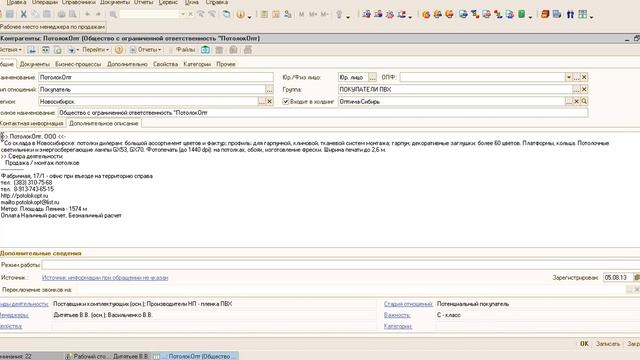640x360 pixels.
Task: Click the magnifier search icon in main toolbar
Action: pyautogui.click(x=113, y=14)
